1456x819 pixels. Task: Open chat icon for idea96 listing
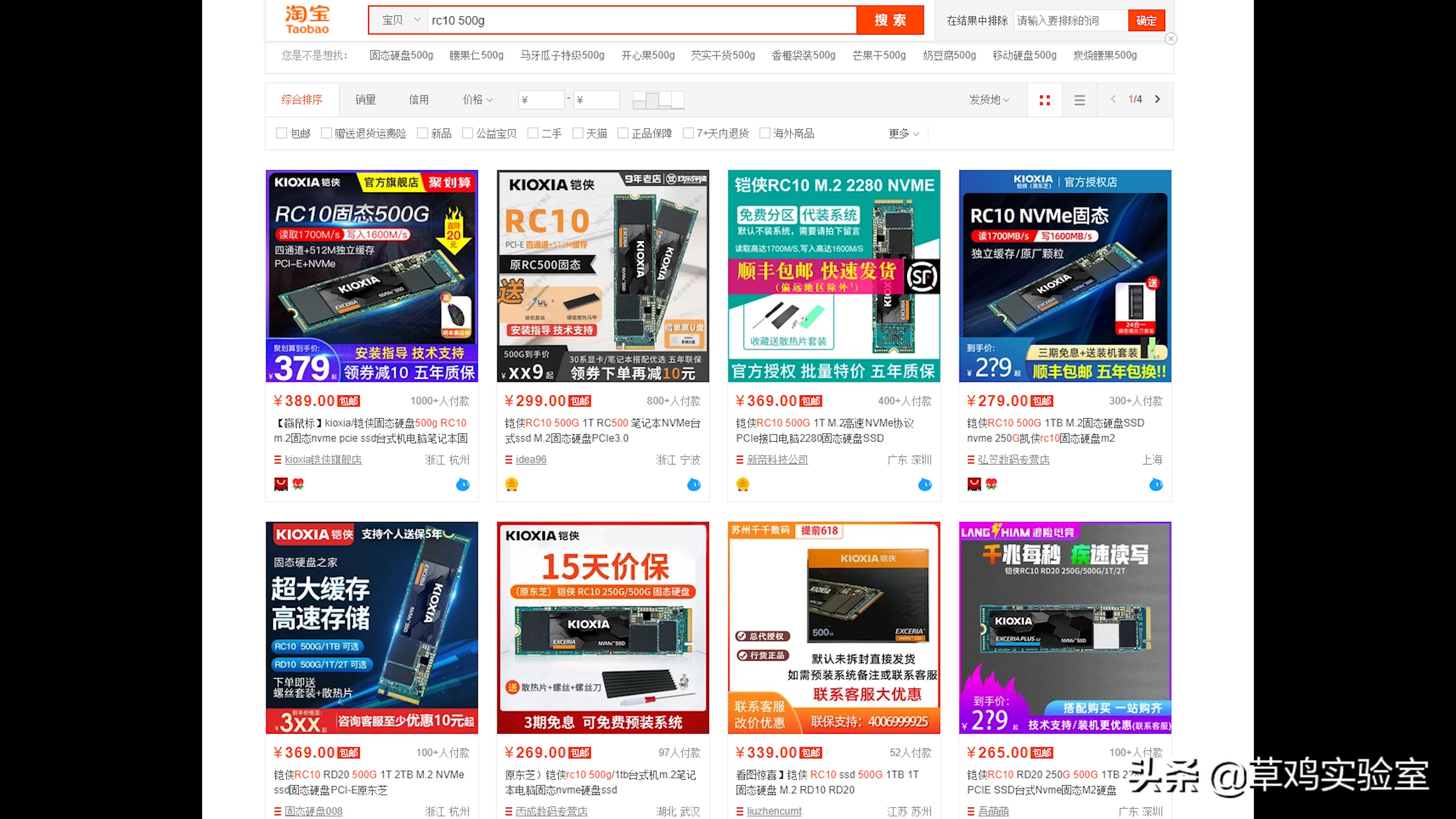(693, 485)
